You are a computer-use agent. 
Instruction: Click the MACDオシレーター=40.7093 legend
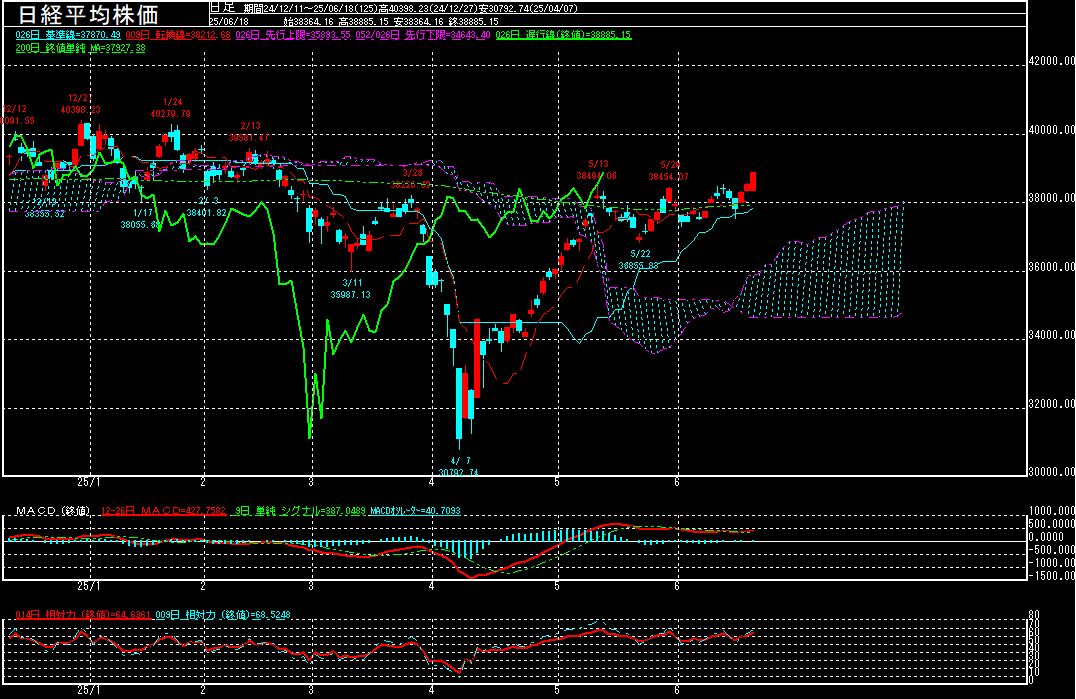click(x=415, y=511)
